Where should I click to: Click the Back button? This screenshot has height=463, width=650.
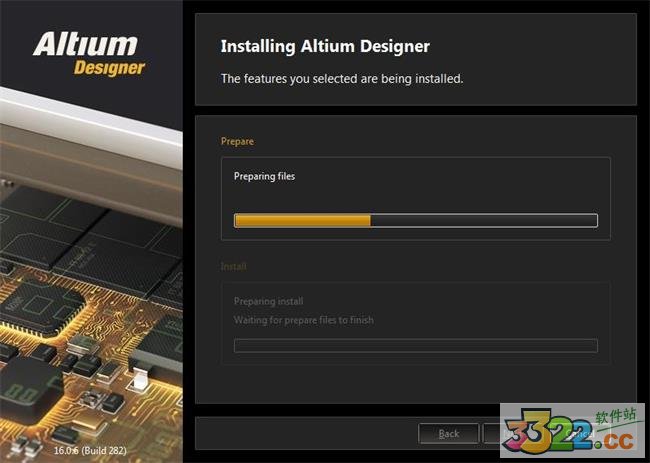point(449,434)
